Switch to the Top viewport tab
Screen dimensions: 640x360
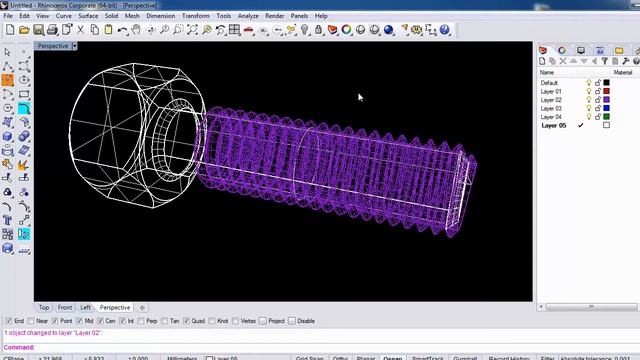coord(44,308)
